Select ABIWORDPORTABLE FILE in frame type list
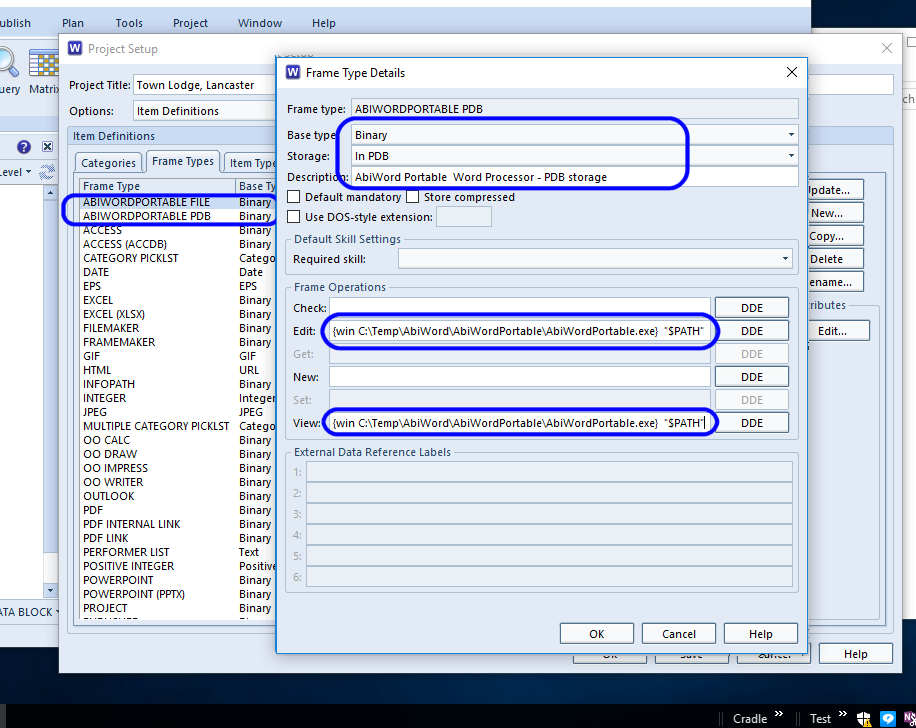The height and width of the screenshot is (728, 916). [177, 202]
